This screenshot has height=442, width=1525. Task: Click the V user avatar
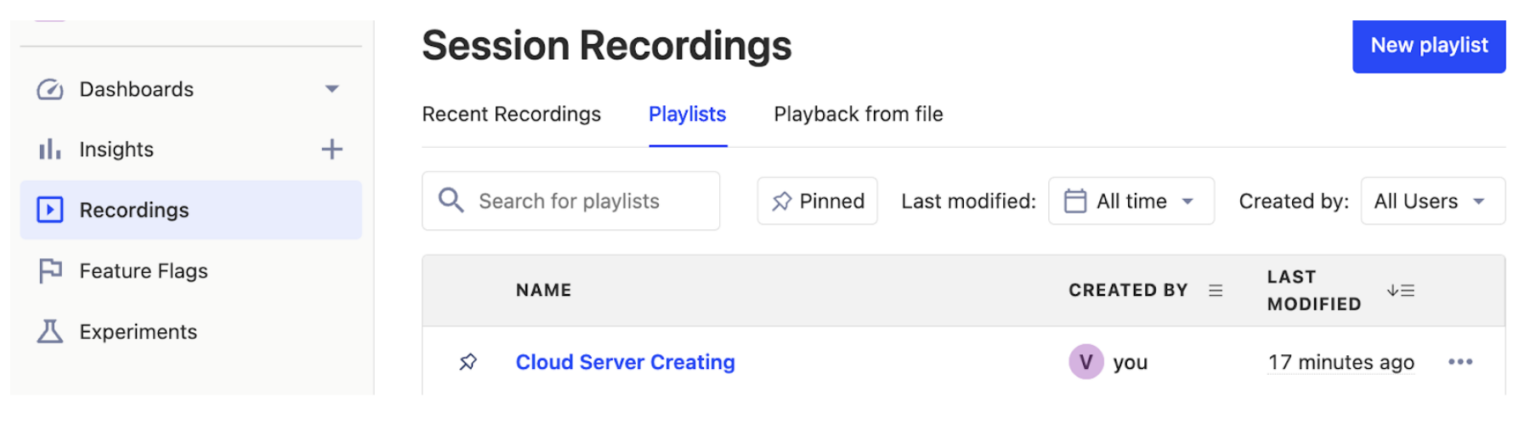coord(1085,362)
